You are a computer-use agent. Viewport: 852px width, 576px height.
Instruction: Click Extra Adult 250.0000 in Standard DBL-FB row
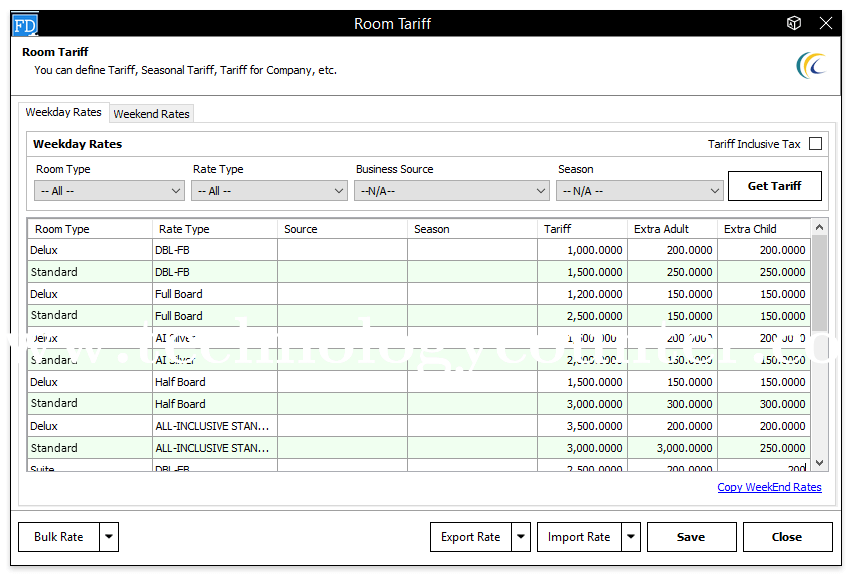tap(672, 272)
